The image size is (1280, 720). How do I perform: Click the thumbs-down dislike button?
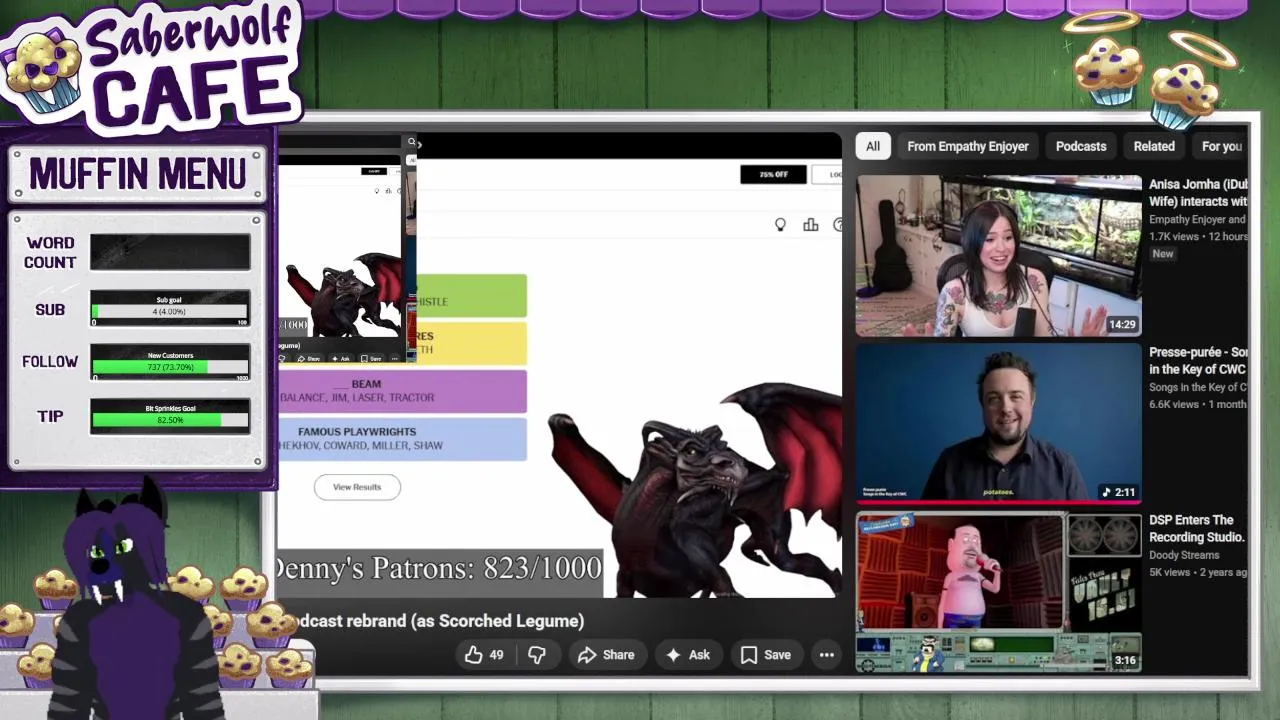point(537,655)
